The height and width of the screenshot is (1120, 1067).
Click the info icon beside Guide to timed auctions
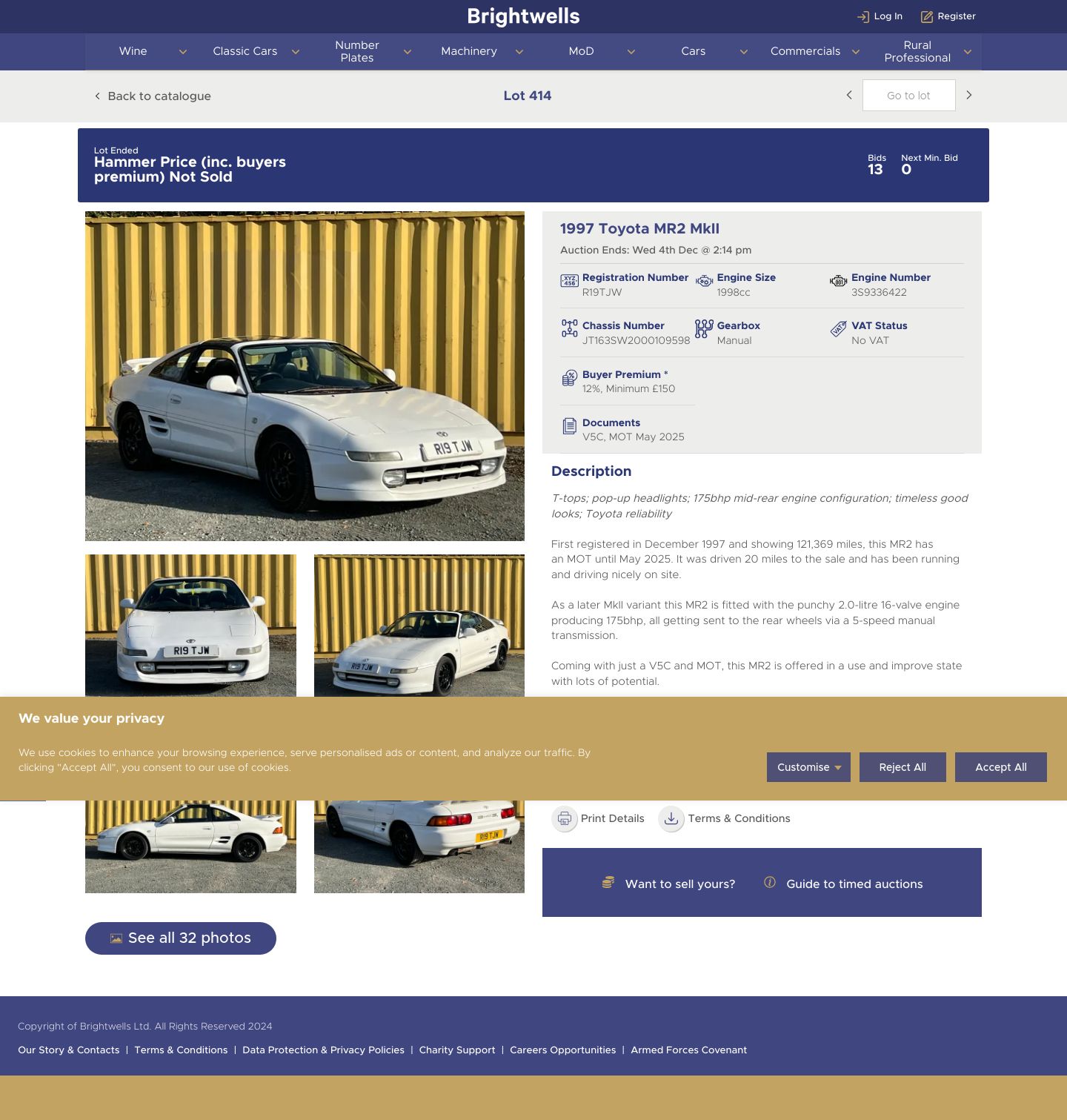tap(770, 882)
